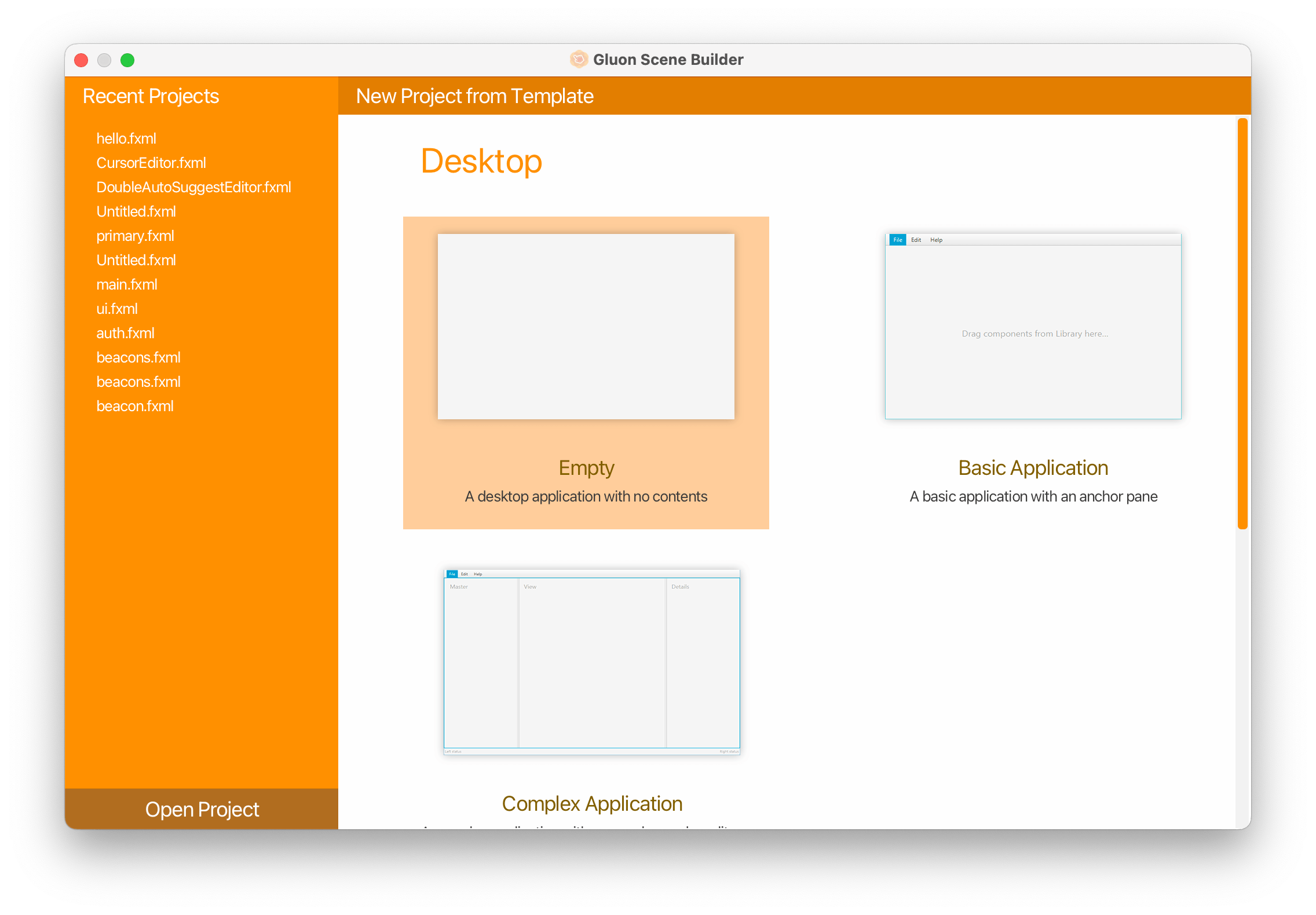The height and width of the screenshot is (915, 1316).
Task: Open recent project hello.fxml
Action: point(126,138)
